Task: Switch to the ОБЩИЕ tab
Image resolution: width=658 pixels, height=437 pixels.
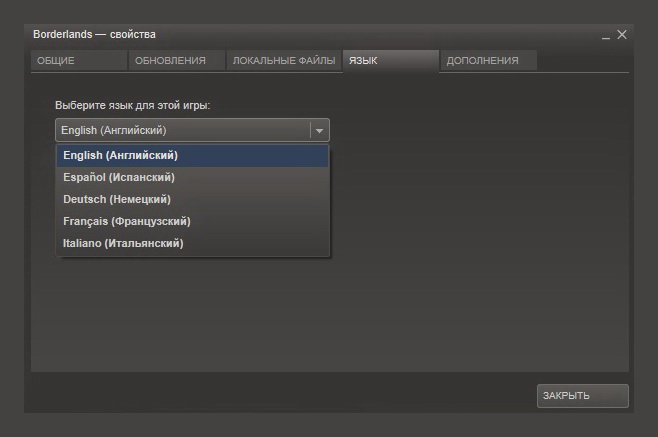Action: [78, 61]
